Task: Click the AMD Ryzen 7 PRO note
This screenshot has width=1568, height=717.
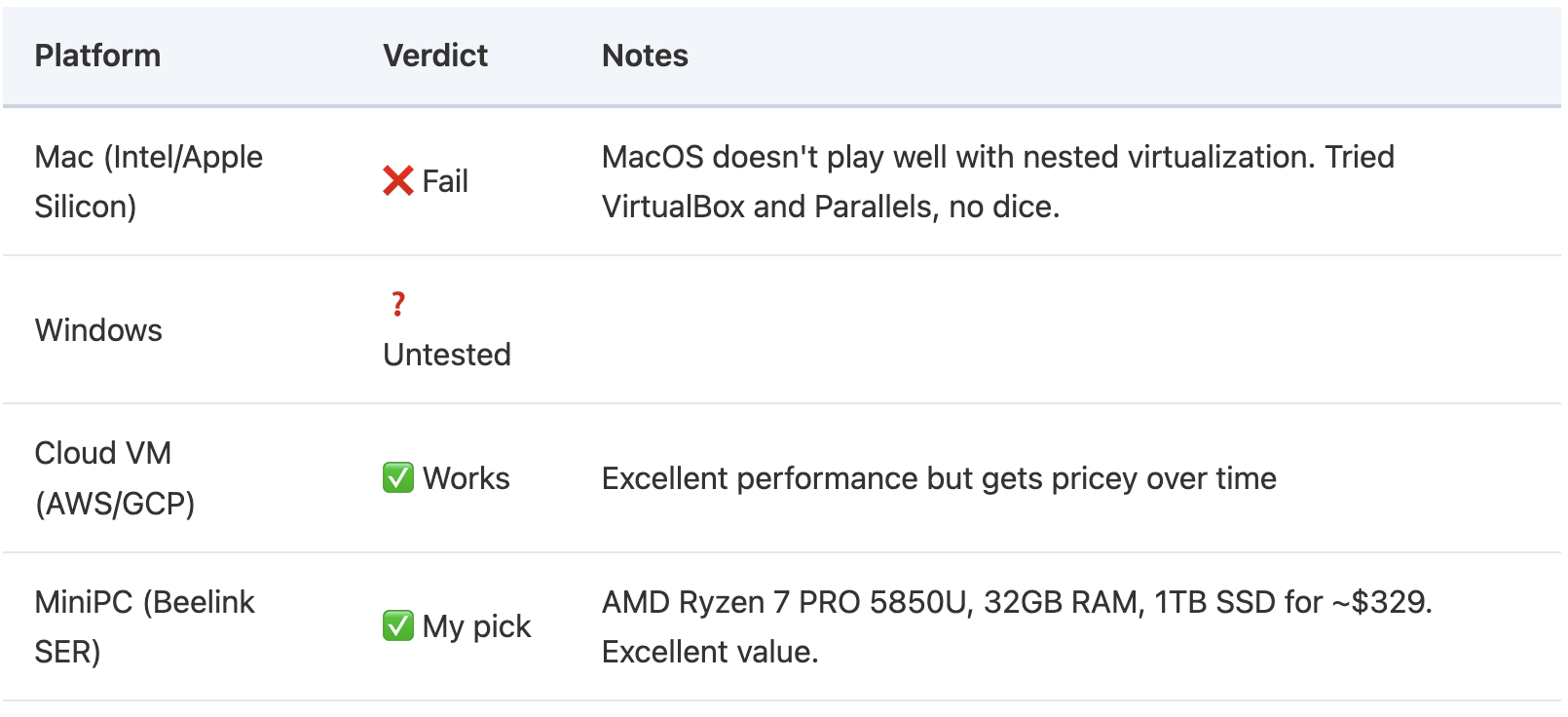Action: point(1017,626)
